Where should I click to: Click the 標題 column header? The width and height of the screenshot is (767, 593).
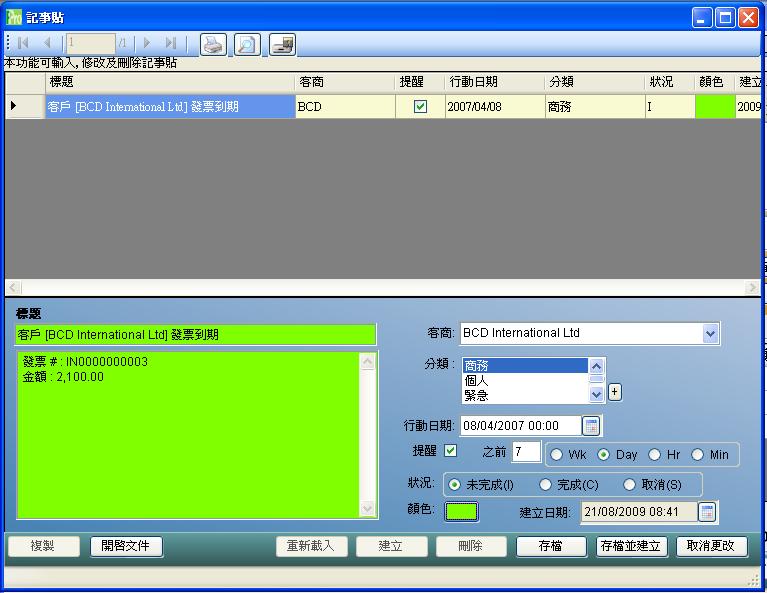coord(170,82)
